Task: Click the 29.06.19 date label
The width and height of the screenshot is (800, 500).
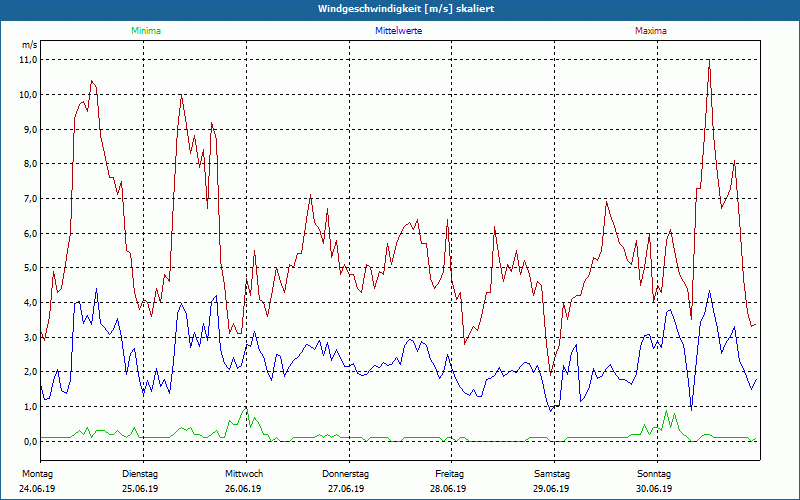Action: click(551, 489)
